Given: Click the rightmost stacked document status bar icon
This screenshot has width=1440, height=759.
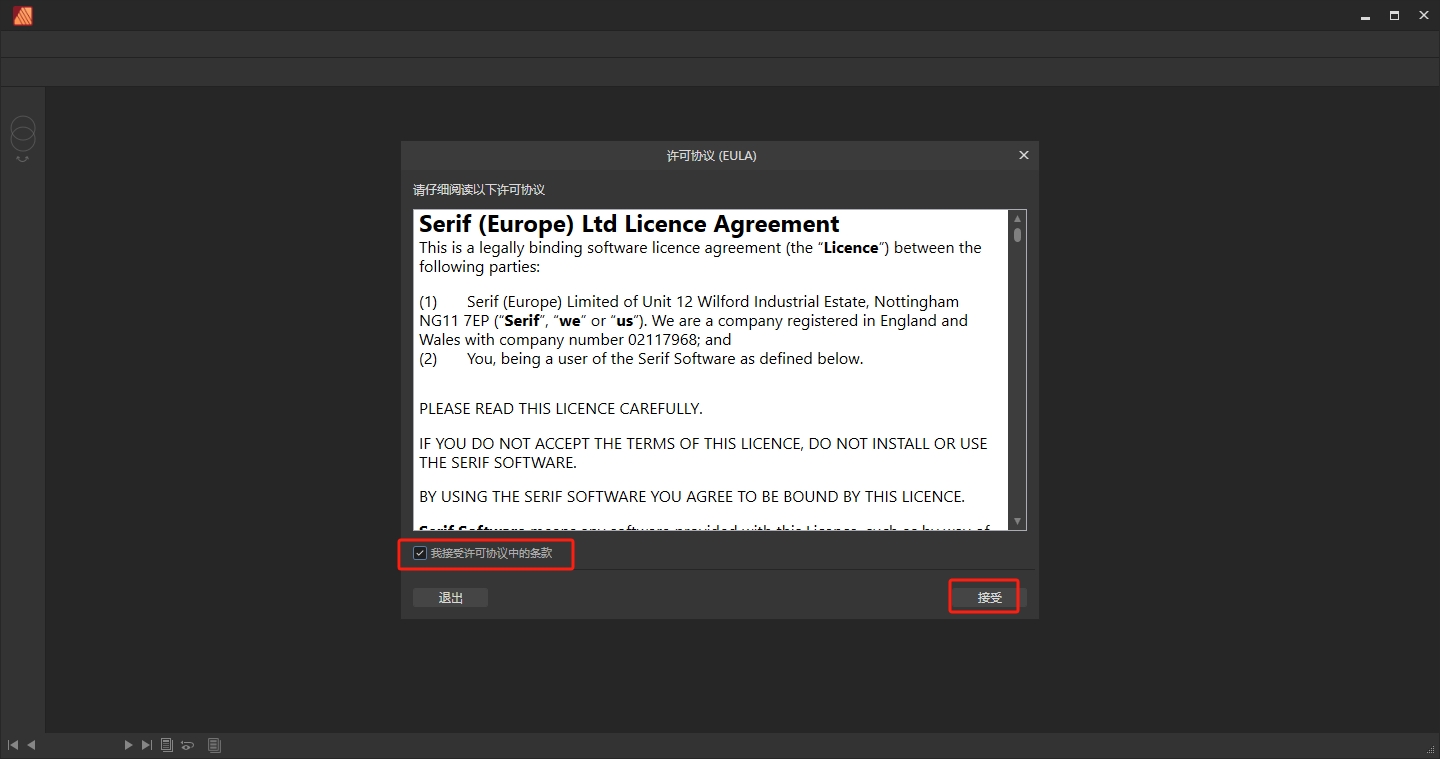Looking at the screenshot, I should click(214, 745).
